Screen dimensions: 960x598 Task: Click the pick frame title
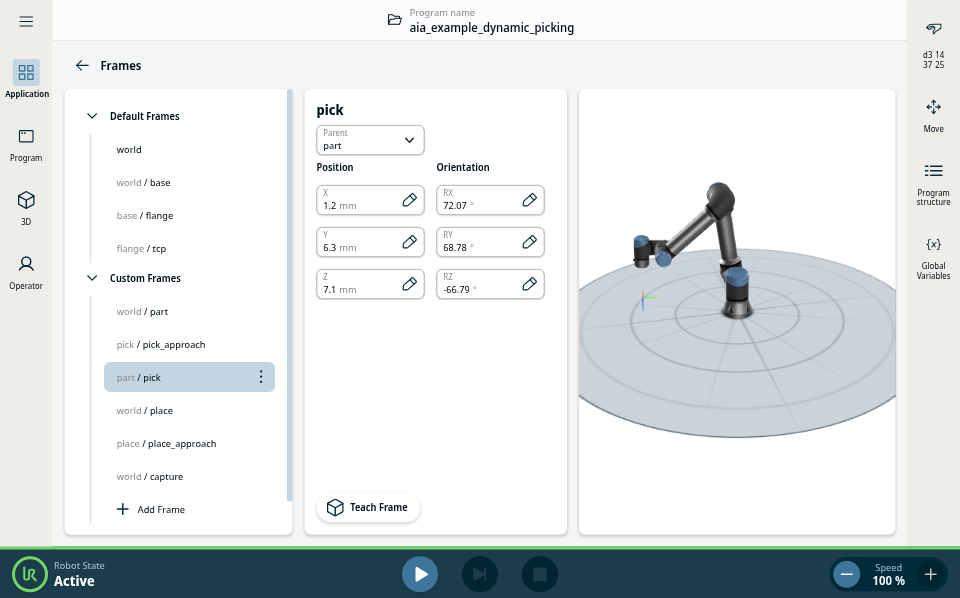pos(330,110)
